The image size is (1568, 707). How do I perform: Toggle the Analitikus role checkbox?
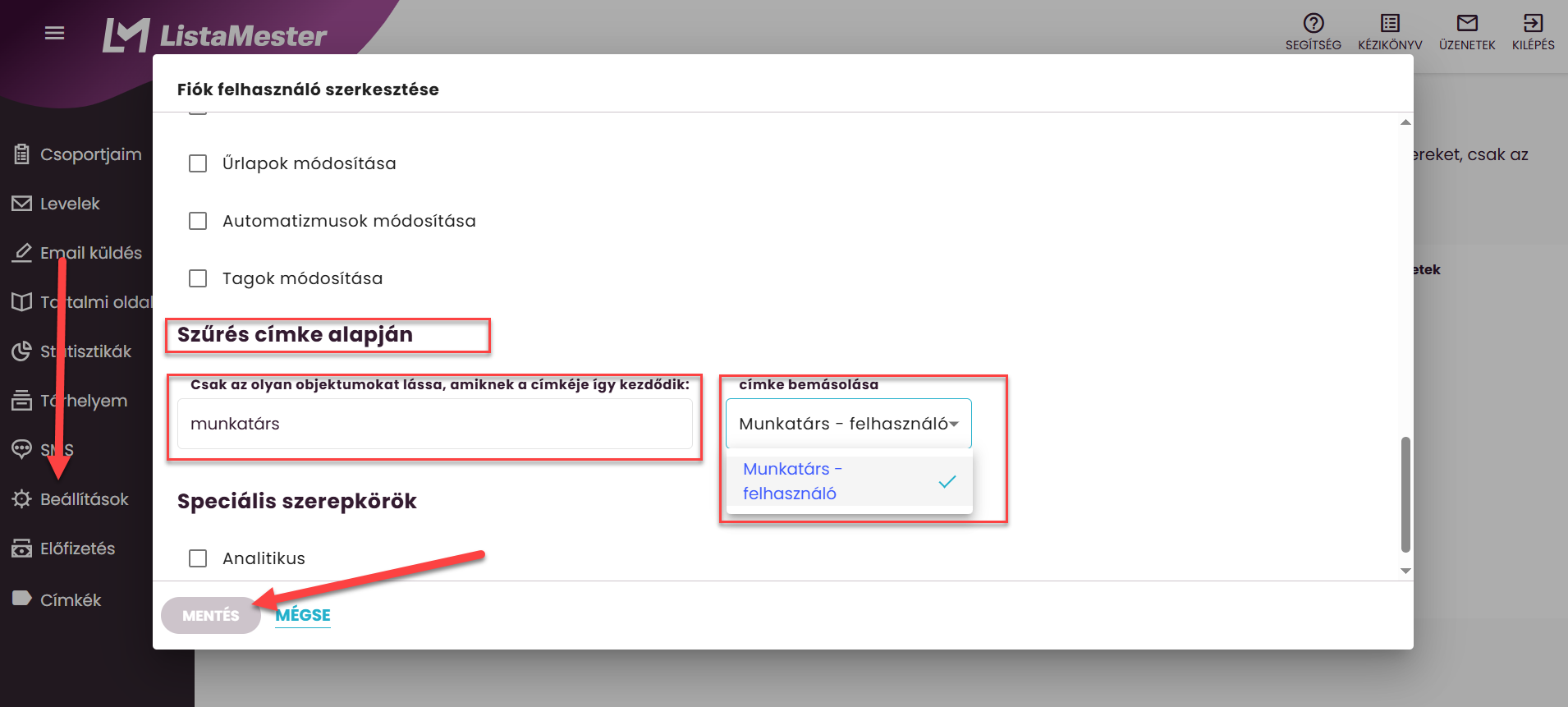[x=198, y=558]
